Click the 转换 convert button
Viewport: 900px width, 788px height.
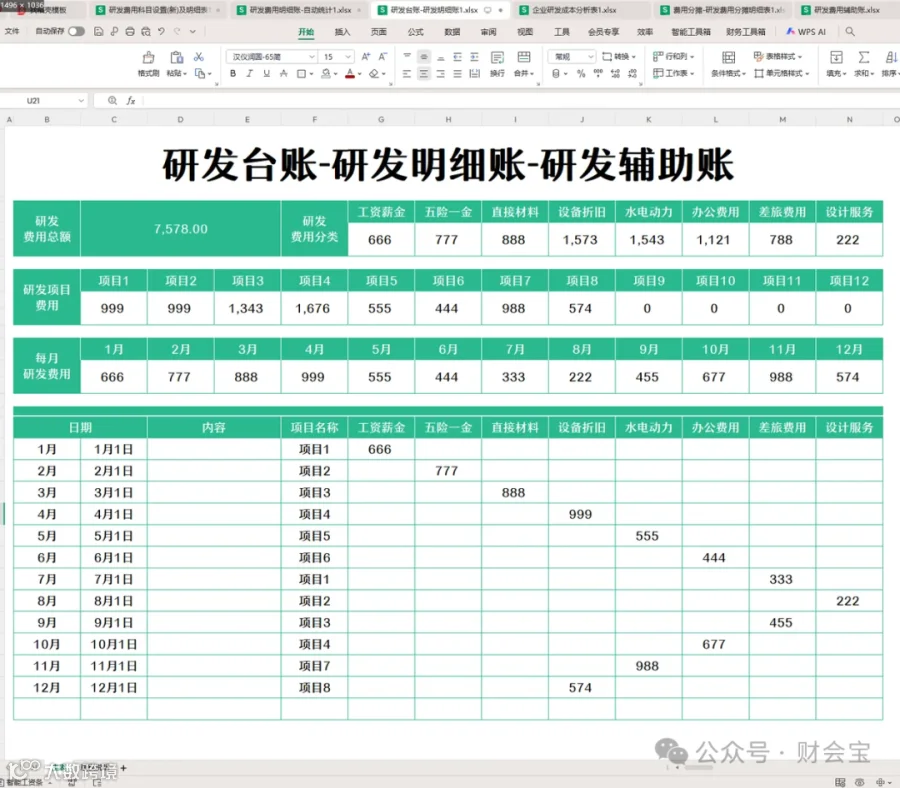(x=619, y=57)
